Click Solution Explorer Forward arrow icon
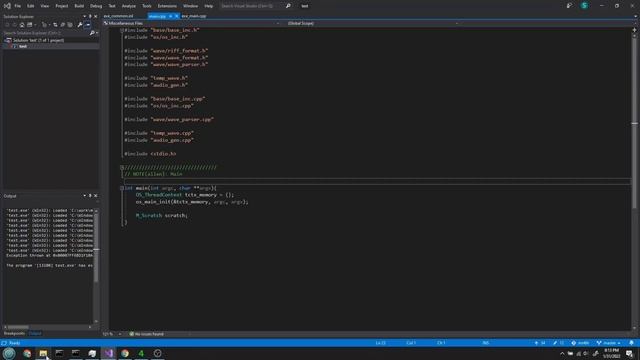640x360 pixels. click(14, 25)
